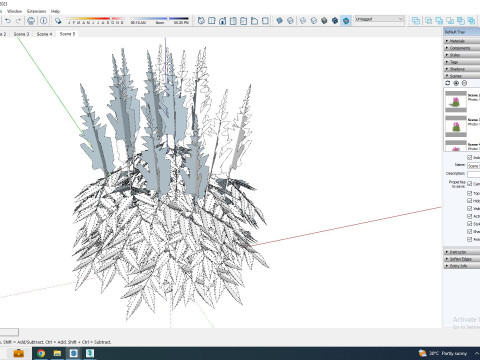Switch to the Top view icon

(x=212, y=21)
